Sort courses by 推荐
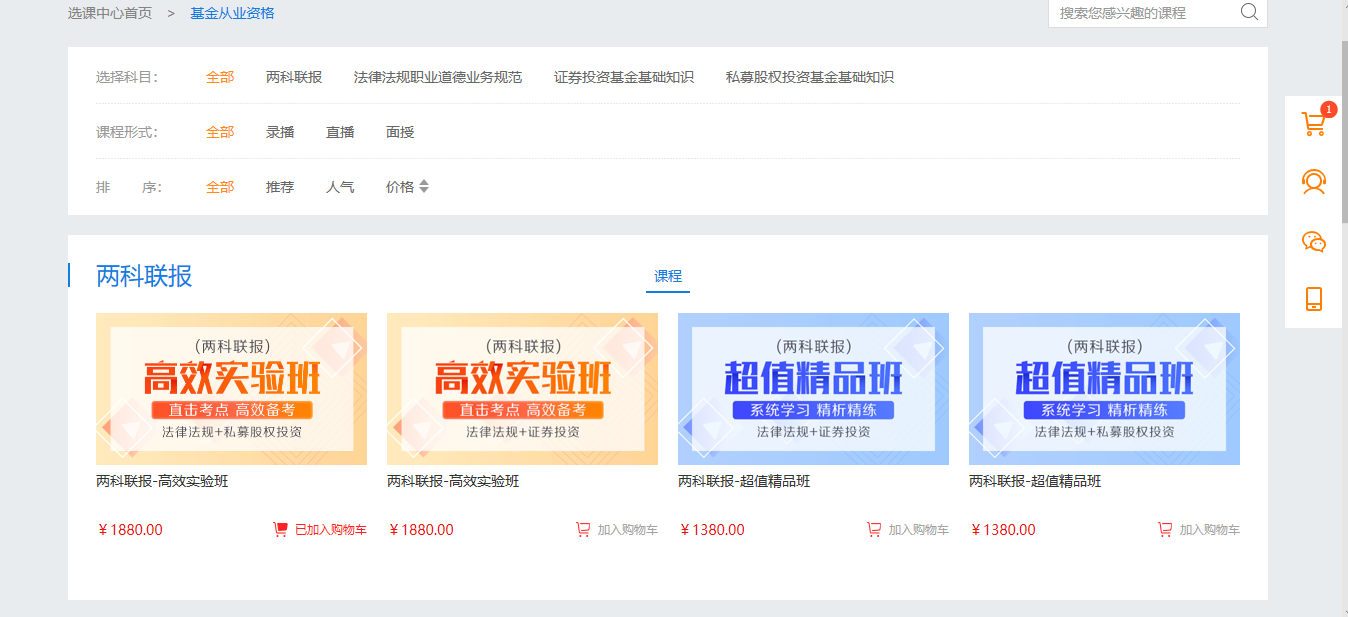 click(280, 187)
